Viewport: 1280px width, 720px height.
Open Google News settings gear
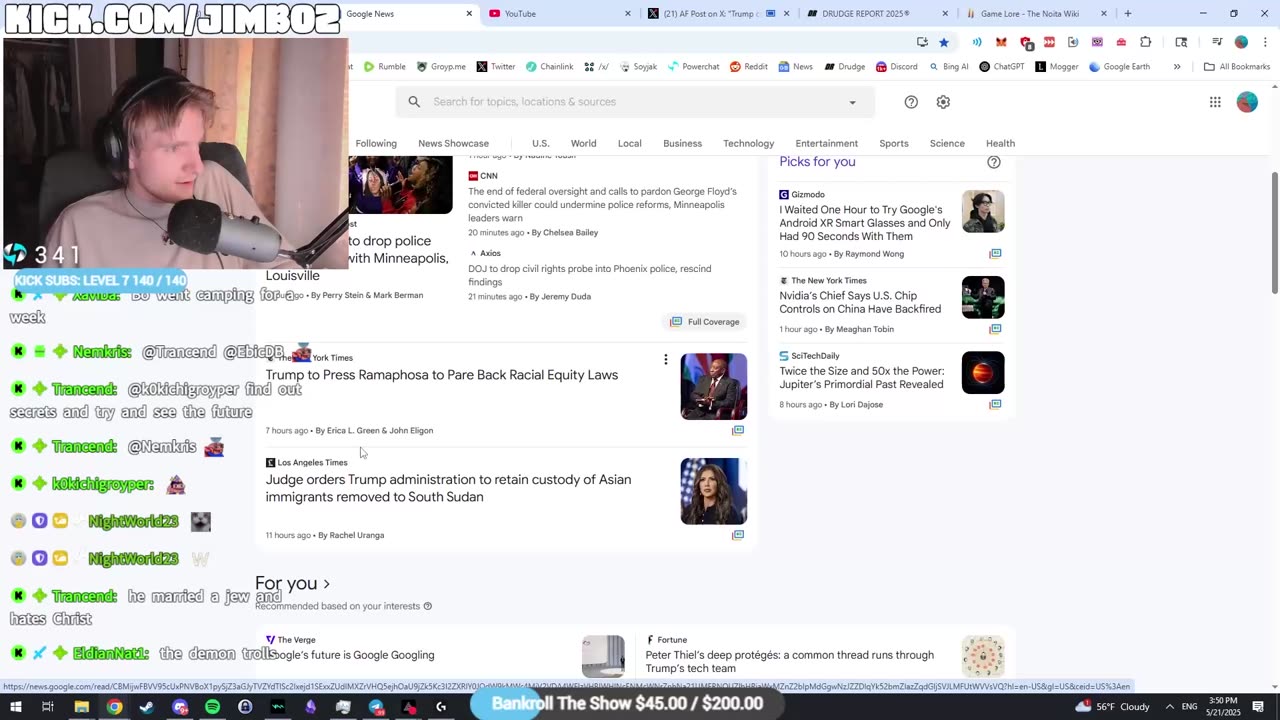(x=943, y=102)
